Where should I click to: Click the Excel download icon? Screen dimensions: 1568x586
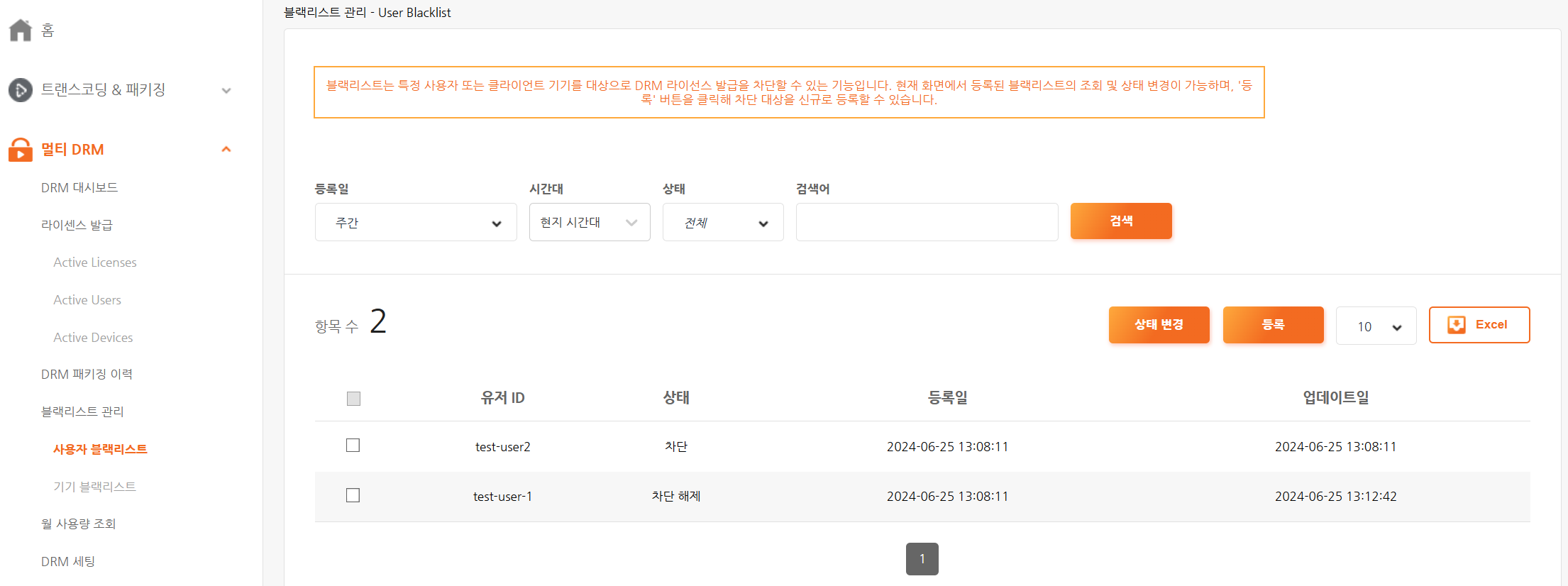pyautogui.click(x=1456, y=325)
